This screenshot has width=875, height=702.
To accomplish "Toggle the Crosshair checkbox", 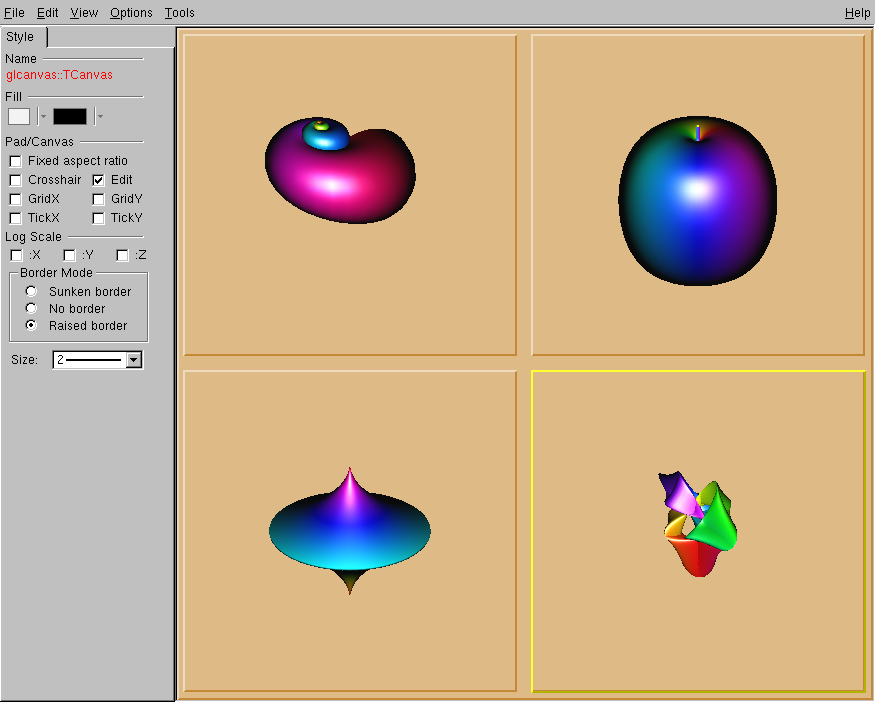I will (16, 180).
